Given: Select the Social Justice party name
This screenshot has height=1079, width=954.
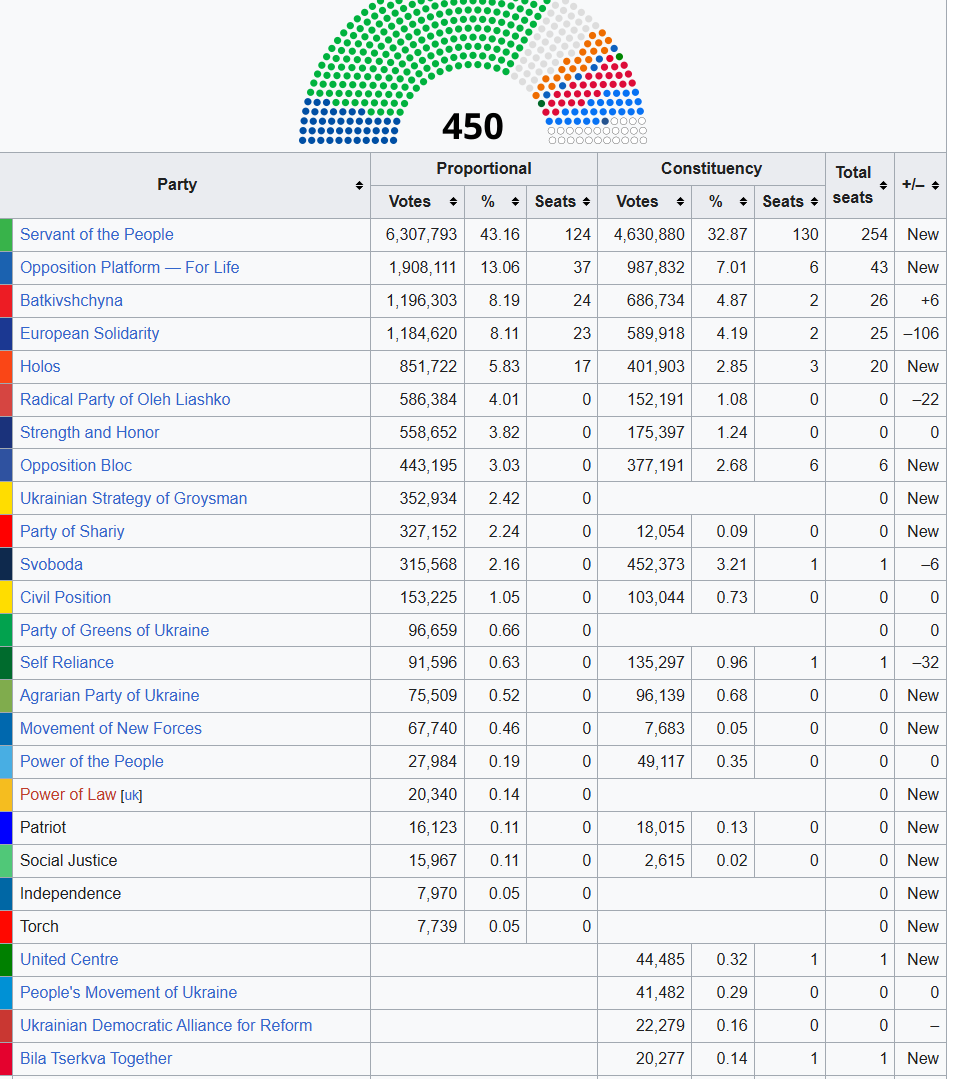Looking at the screenshot, I should click(68, 861).
